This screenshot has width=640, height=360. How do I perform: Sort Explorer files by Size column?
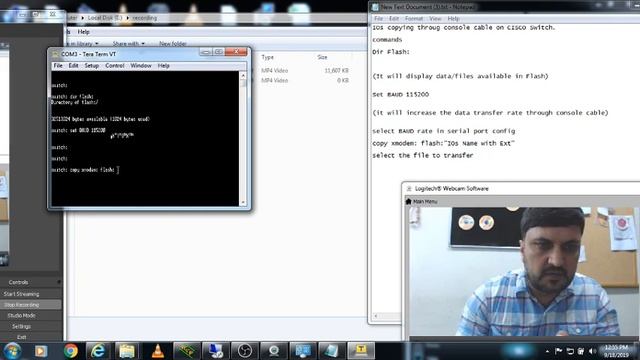pyautogui.click(x=322, y=57)
